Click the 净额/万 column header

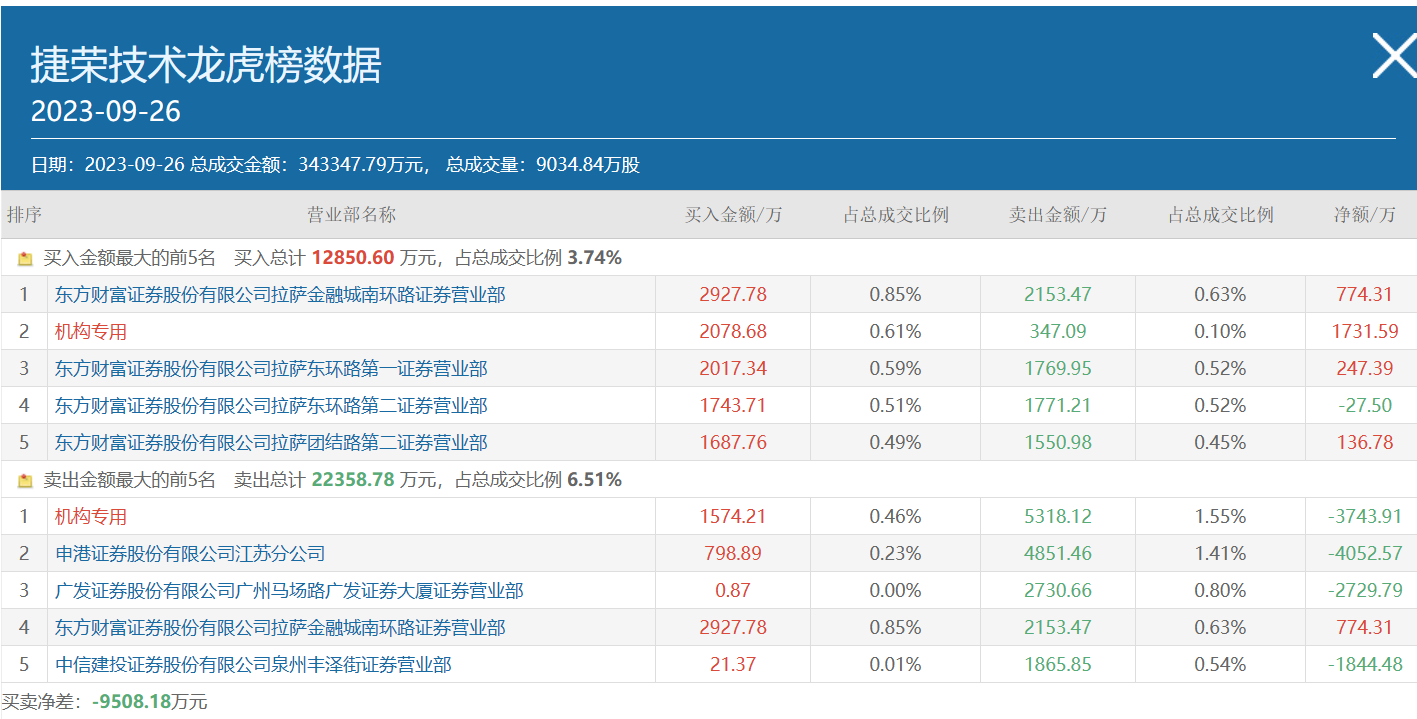click(1365, 215)
